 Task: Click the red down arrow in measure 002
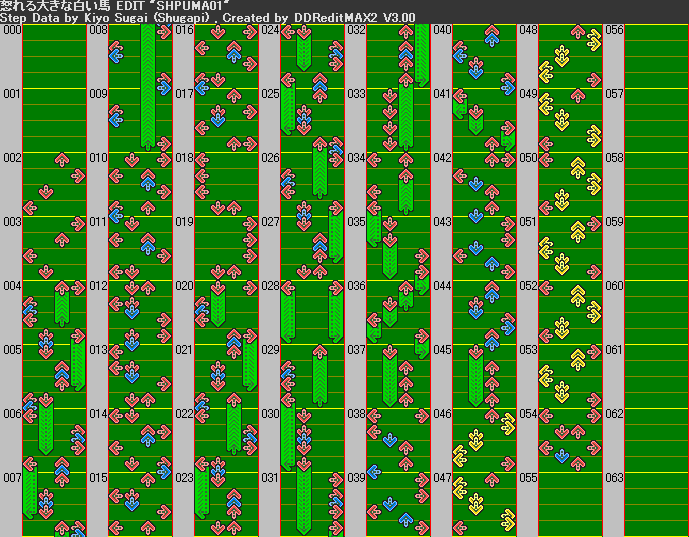[x=46, y=192]
